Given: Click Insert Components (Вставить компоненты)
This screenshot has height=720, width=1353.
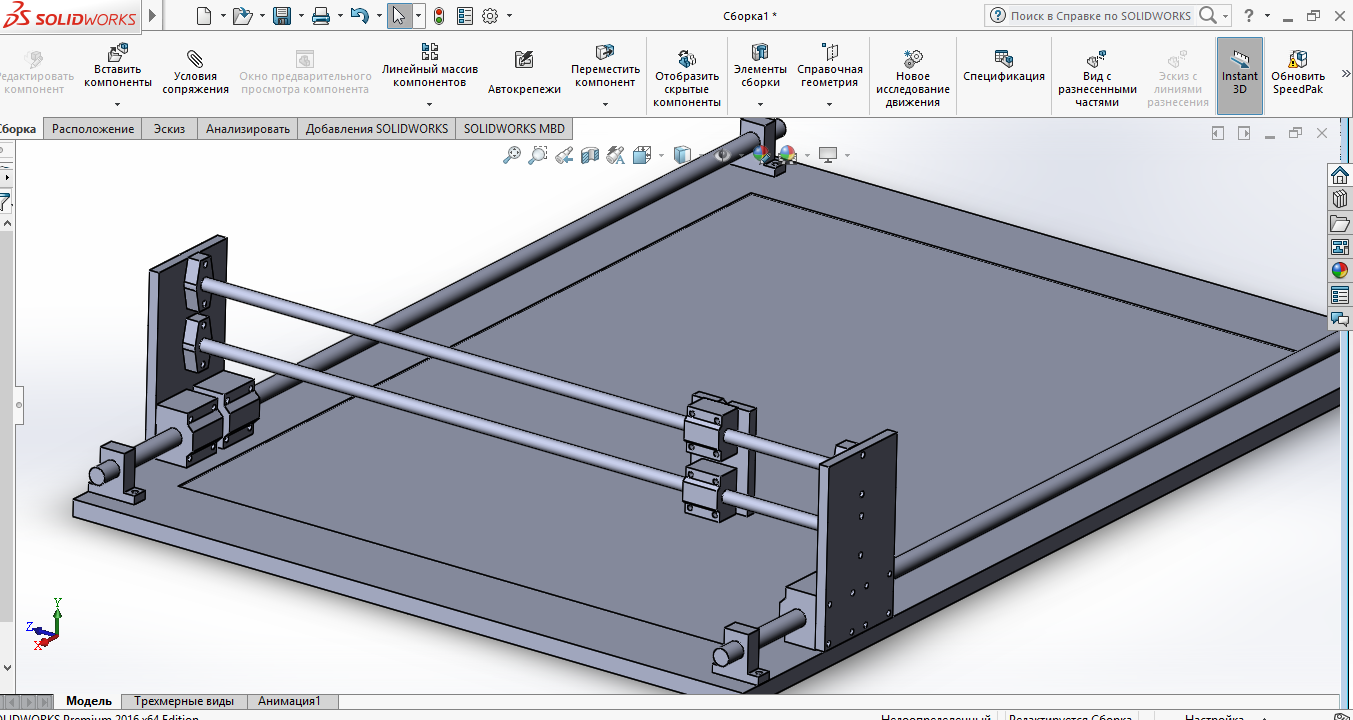Looking at the screenshot, I should pyautogui.click(x=118, y=66).
